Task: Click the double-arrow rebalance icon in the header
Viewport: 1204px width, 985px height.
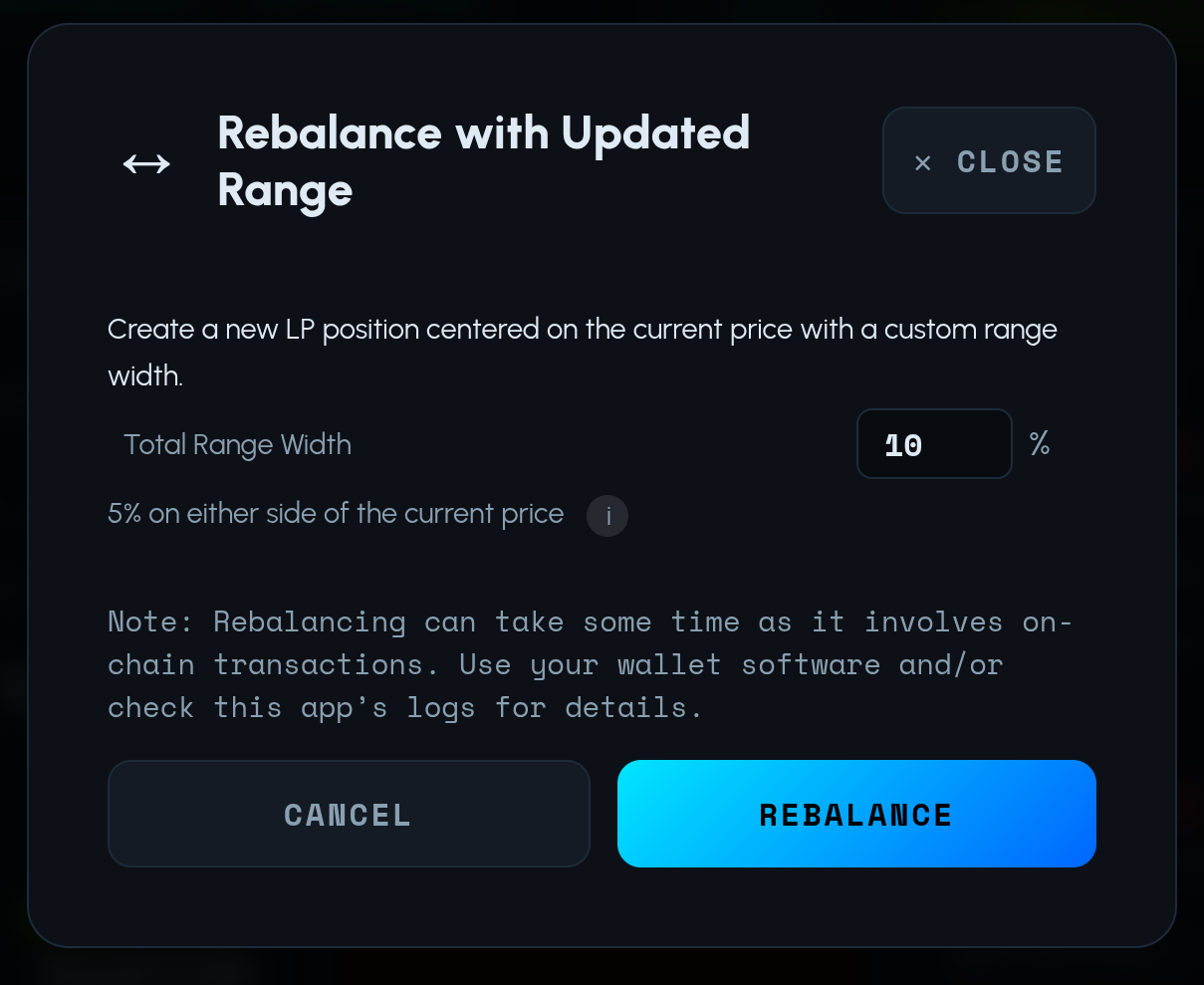Action: pyautogui.click(x=146, y=163)
